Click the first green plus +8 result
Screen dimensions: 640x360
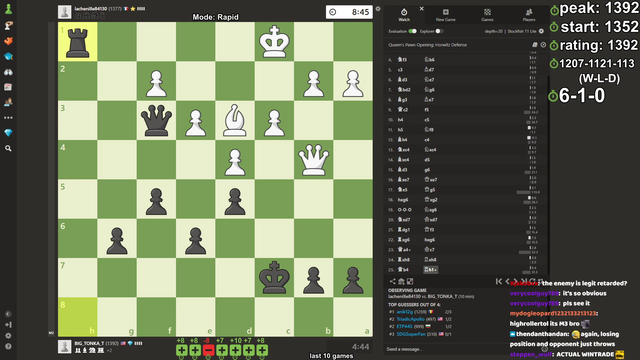[182, 350]
